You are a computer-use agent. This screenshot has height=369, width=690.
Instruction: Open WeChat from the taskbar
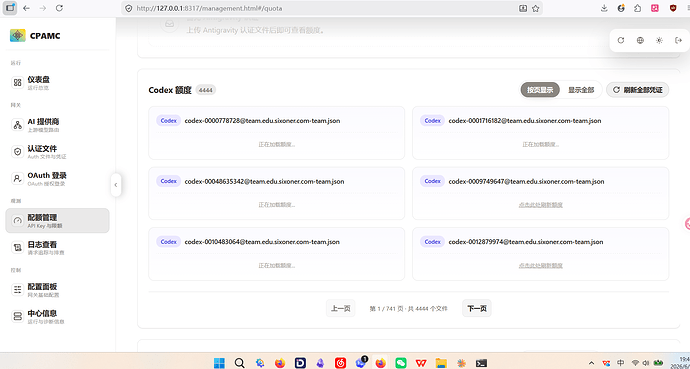point(401,363)
